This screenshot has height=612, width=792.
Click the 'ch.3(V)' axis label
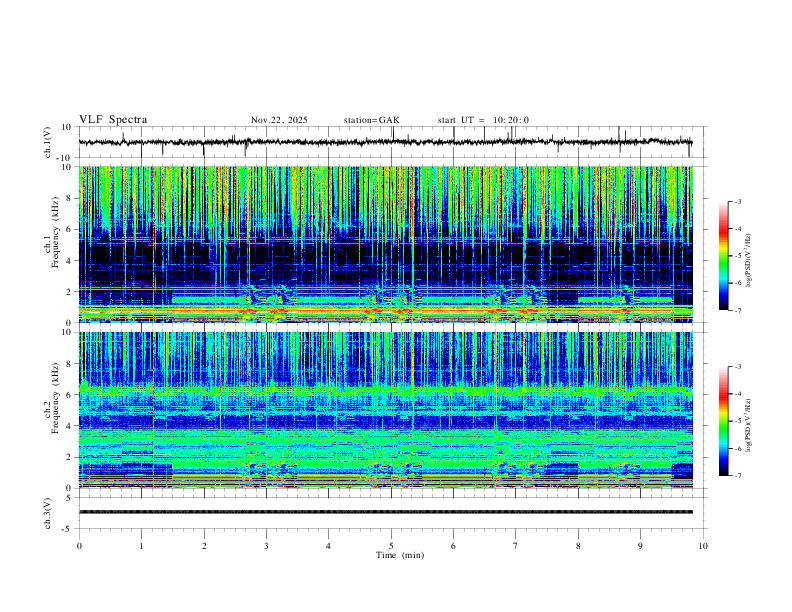pyautogui.click(x=47, y=514)
